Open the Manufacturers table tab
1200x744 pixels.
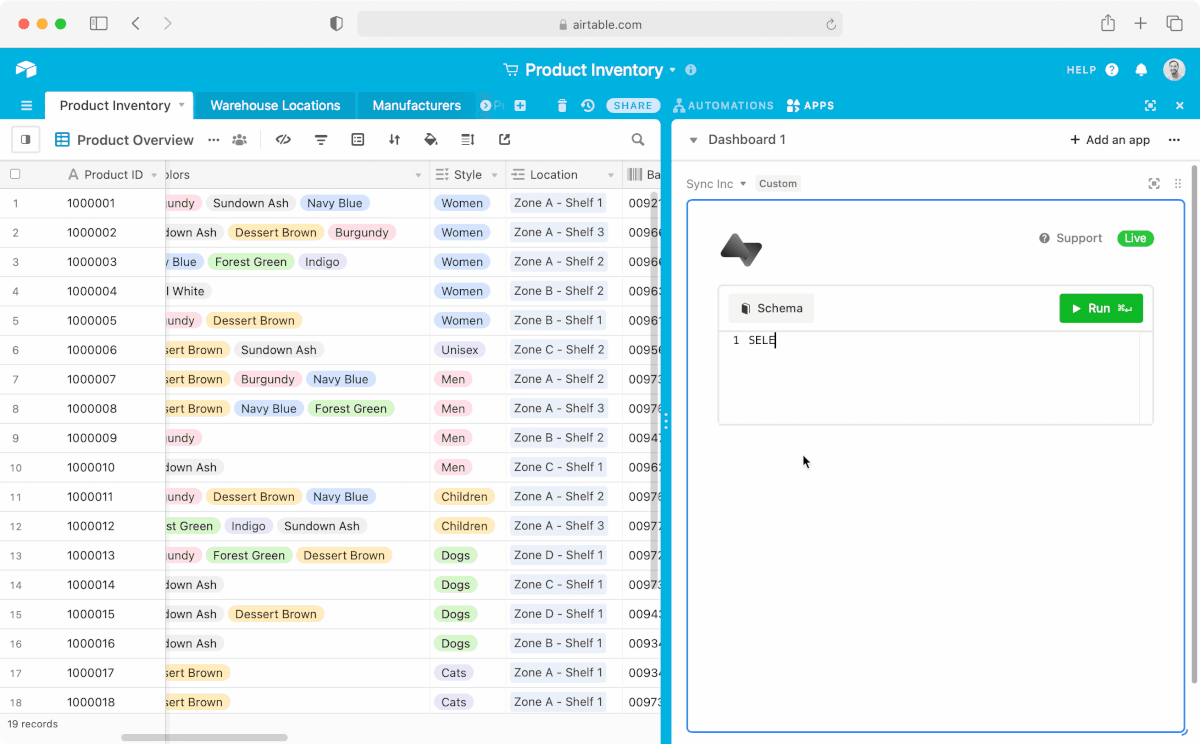tap(416, 105)
